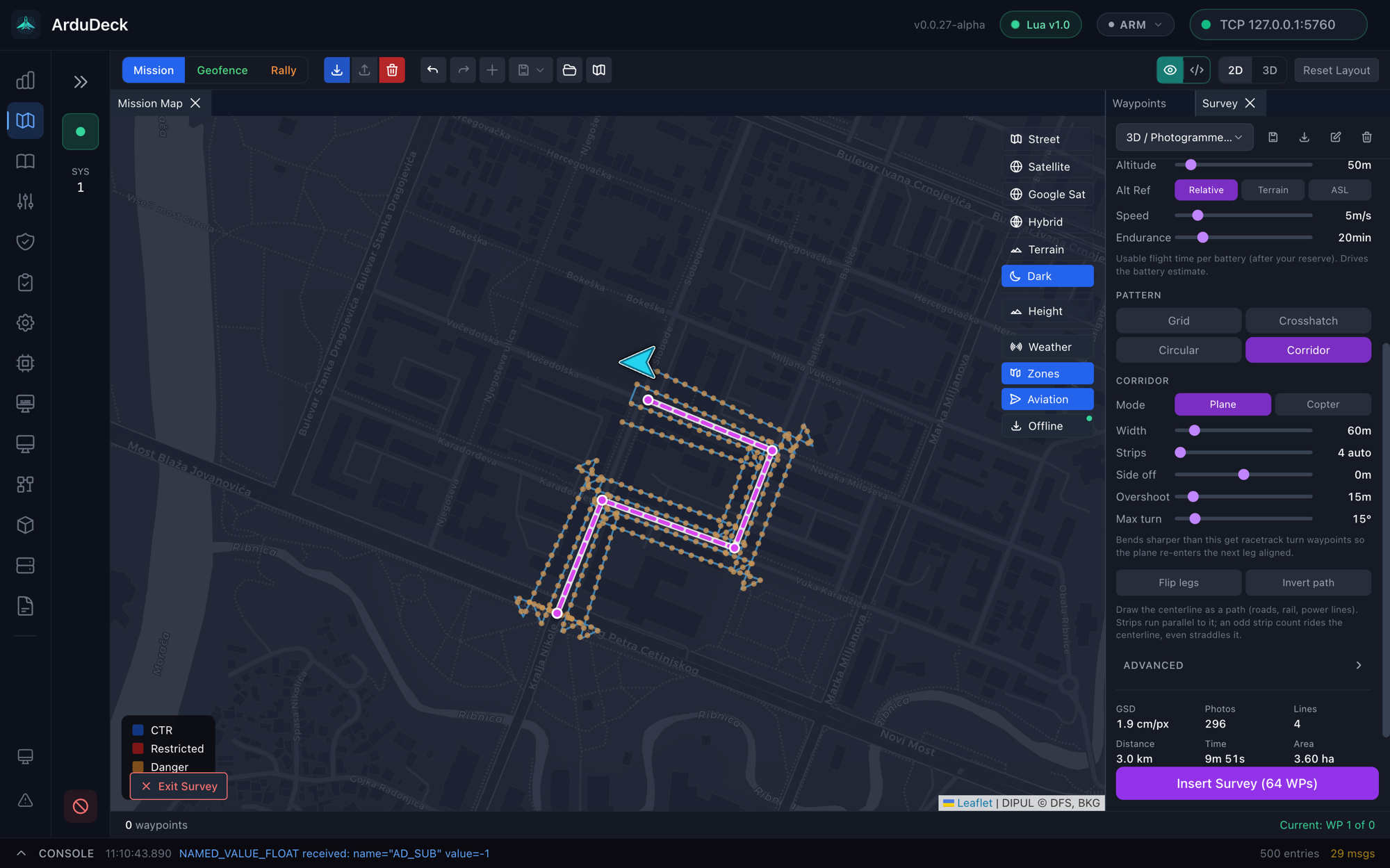The height and width of the screenshot is (868, 1390).
Task: Switch view to 3D
Action: pos(1270,70)
